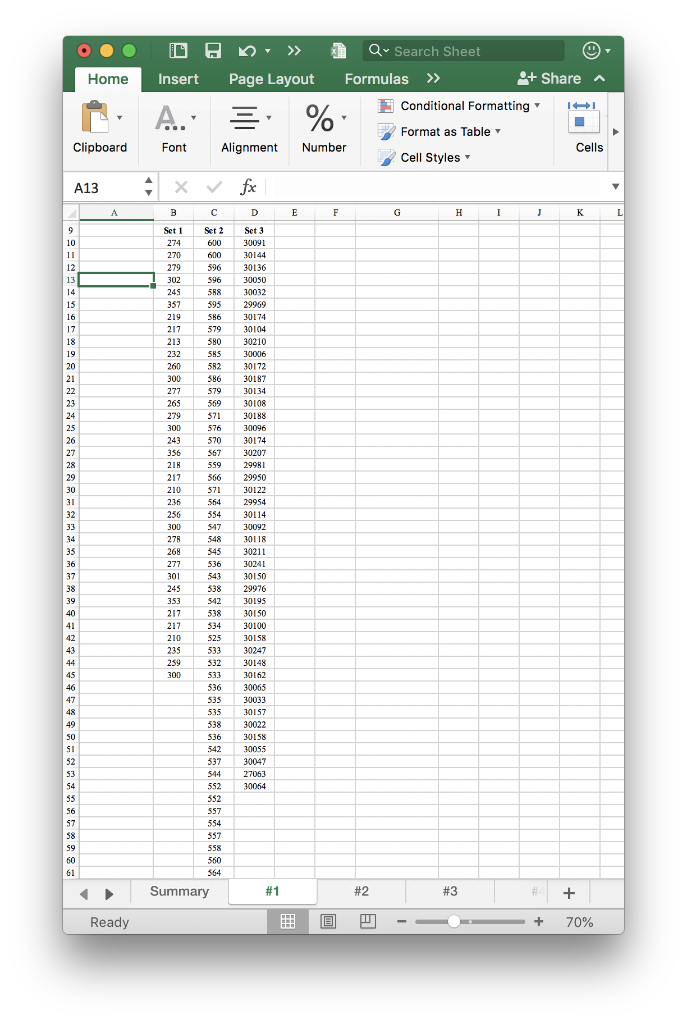Image resolution: width=687 pixels, height=1024 pixels.
Task: Add a new sheet with plus button
Action: (569, 893)
